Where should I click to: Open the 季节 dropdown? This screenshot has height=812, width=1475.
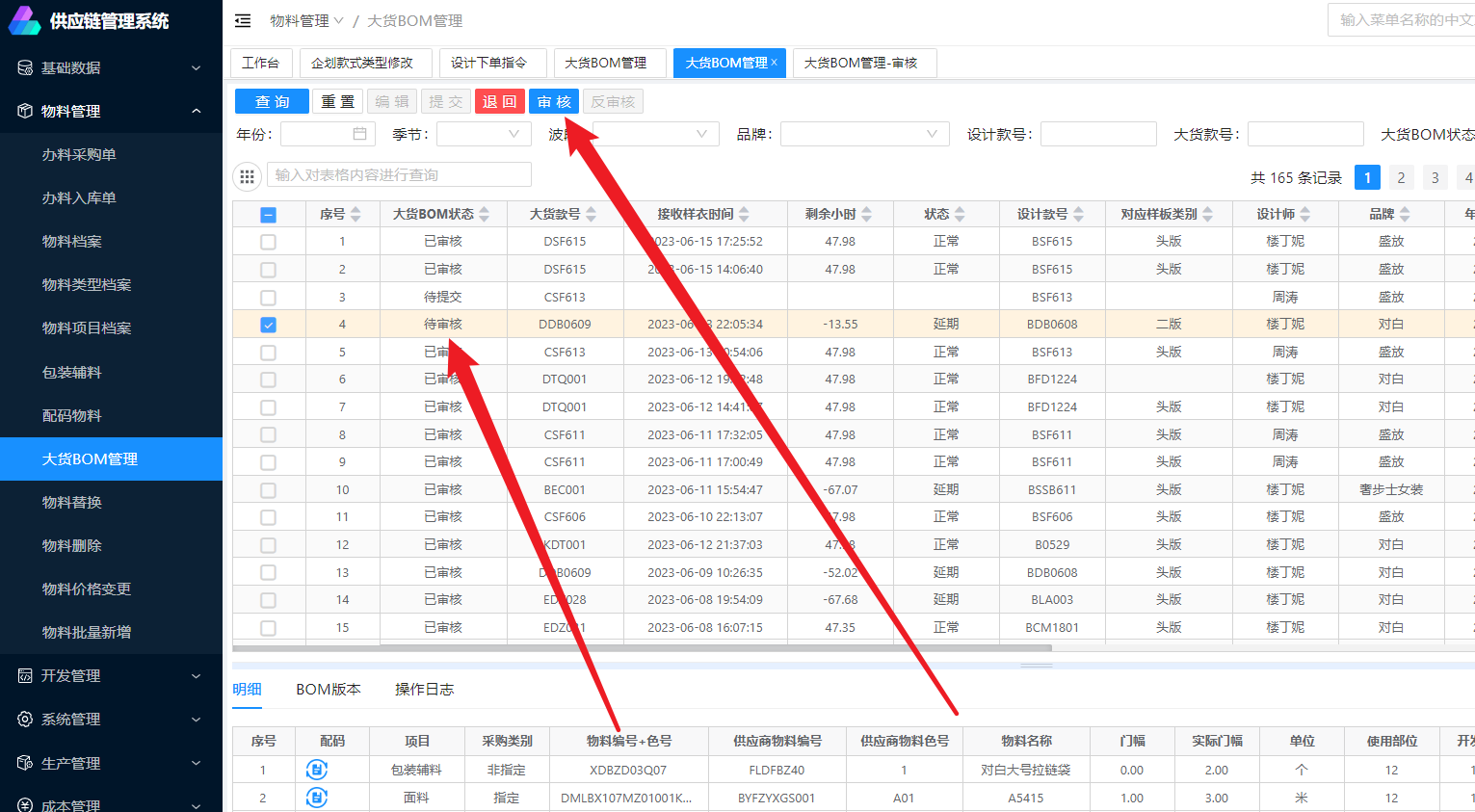[484, 134]
